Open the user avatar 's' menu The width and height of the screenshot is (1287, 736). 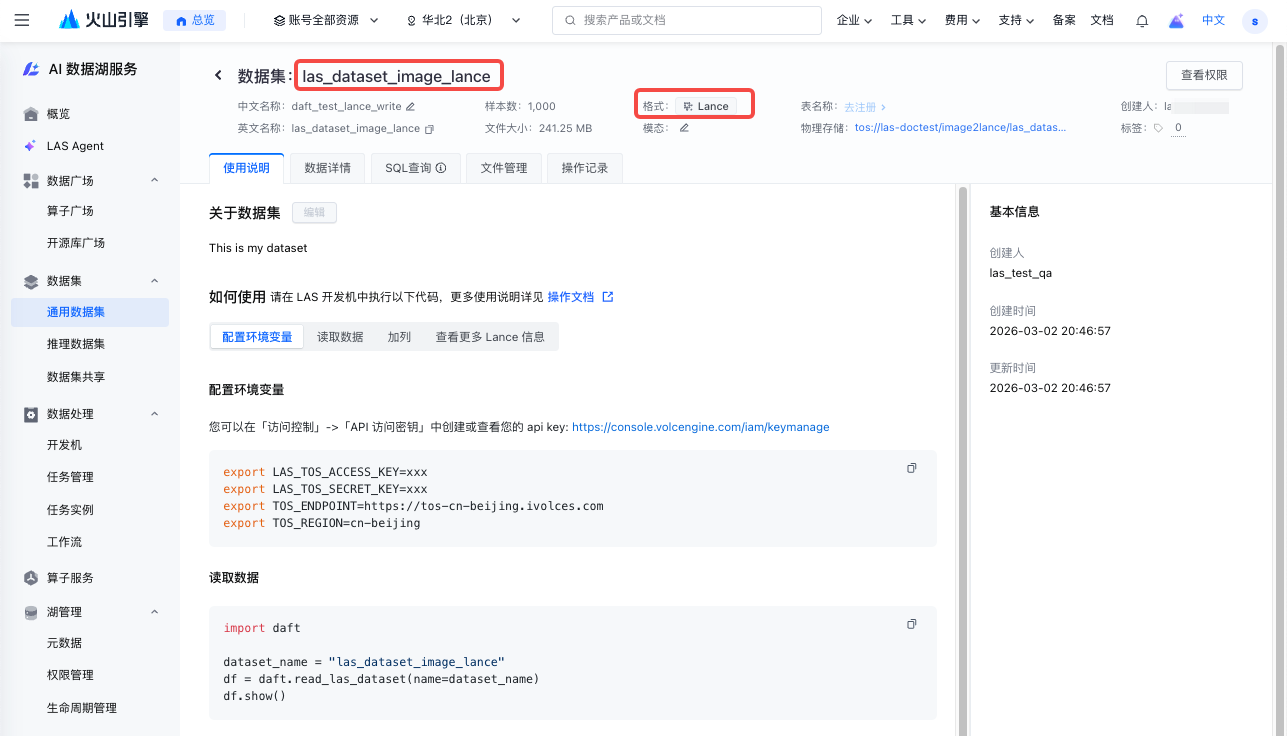pyautogui.click(x=1254, y=20)
